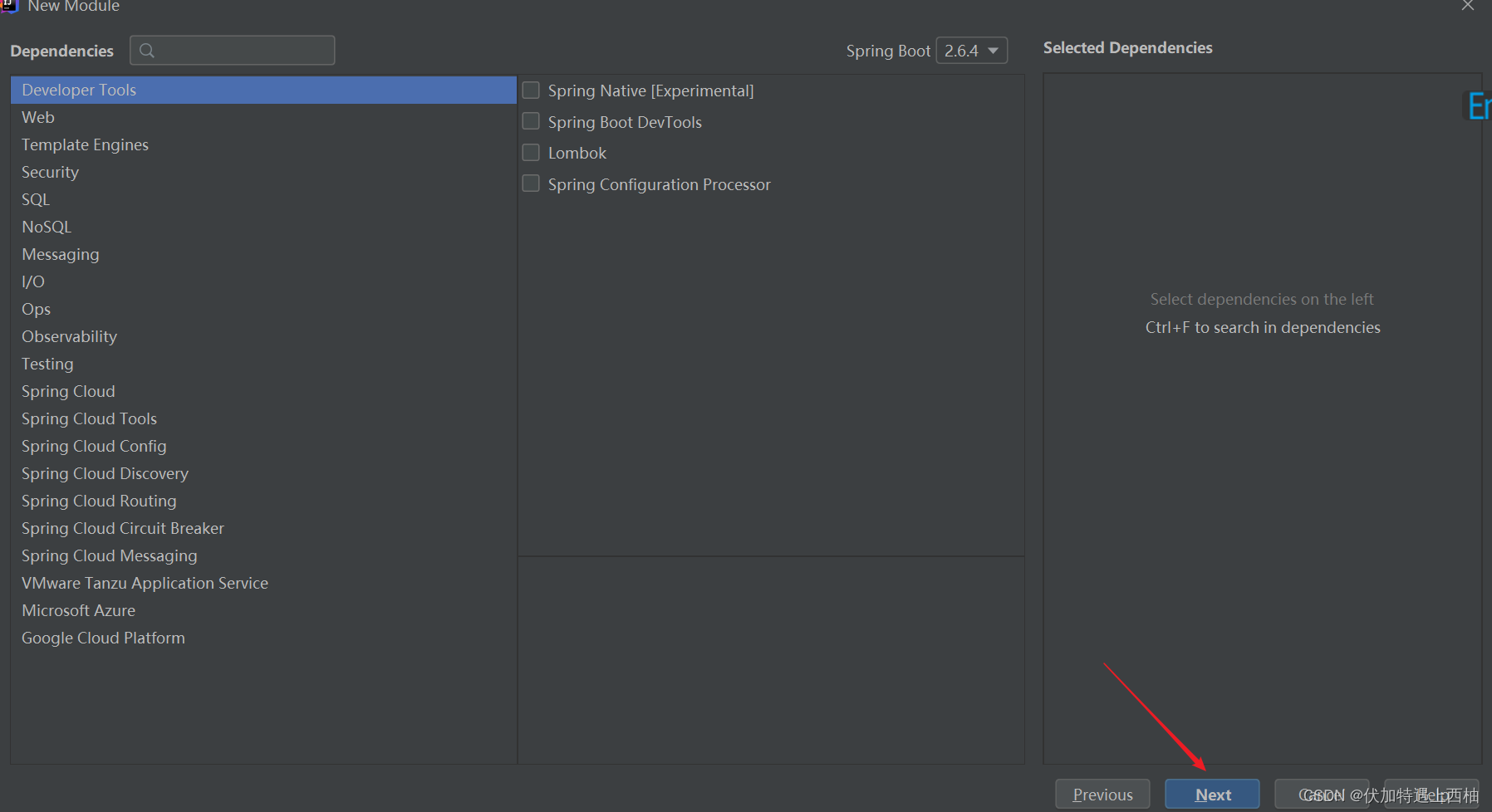The height and width of the screenshot is (812, 1492).
Task: Select the Microsoft Azure category
Action: (x=263, y=610)
